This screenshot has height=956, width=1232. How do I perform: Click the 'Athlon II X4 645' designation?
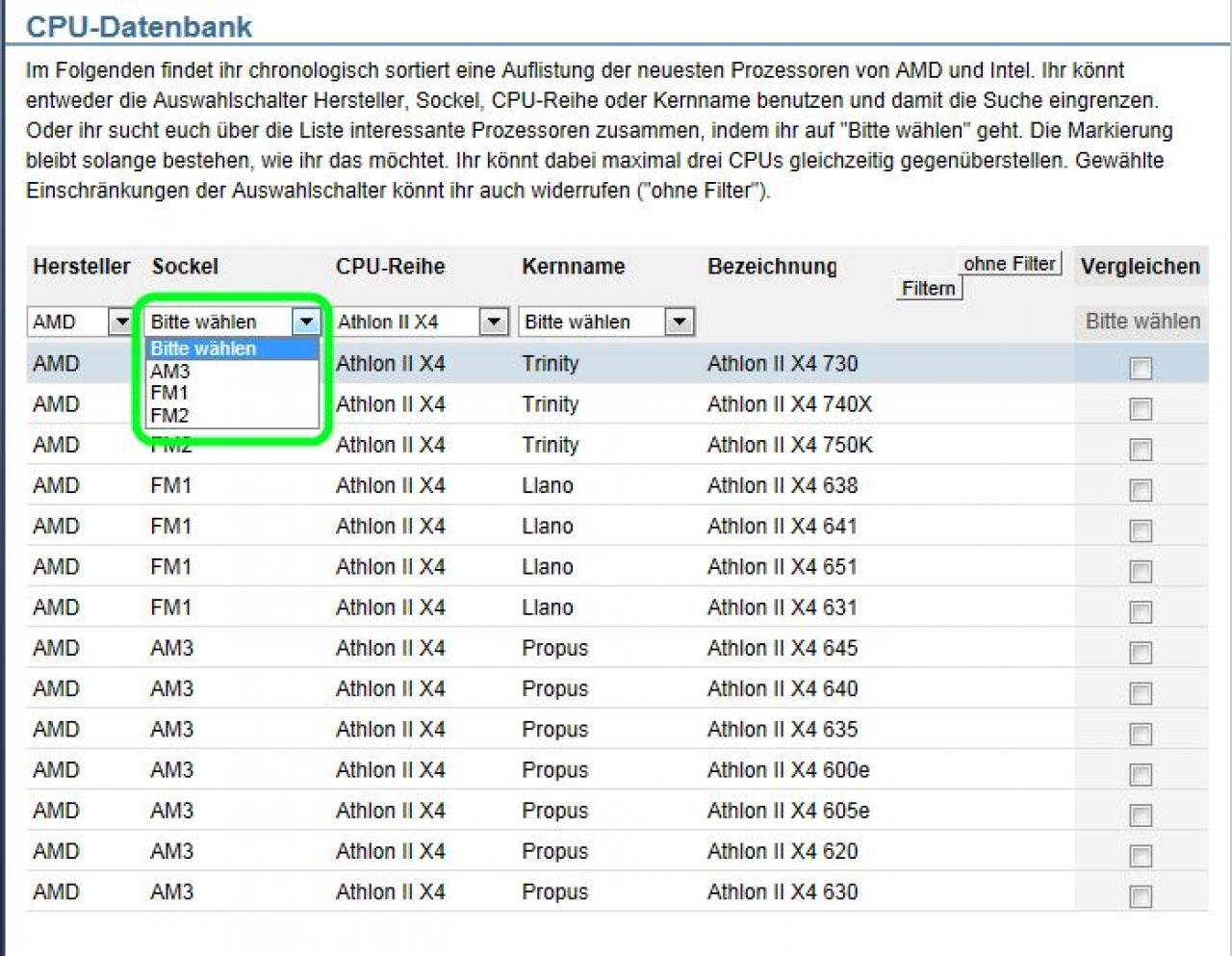(783, 648)
